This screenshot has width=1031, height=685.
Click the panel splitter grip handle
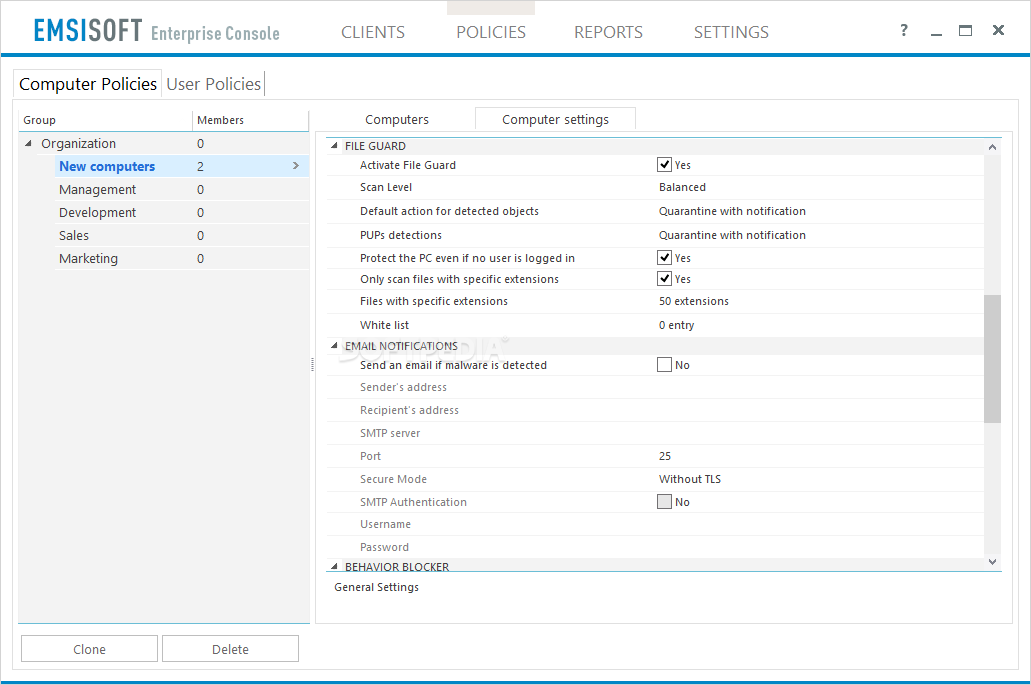(x=312, y=365)
